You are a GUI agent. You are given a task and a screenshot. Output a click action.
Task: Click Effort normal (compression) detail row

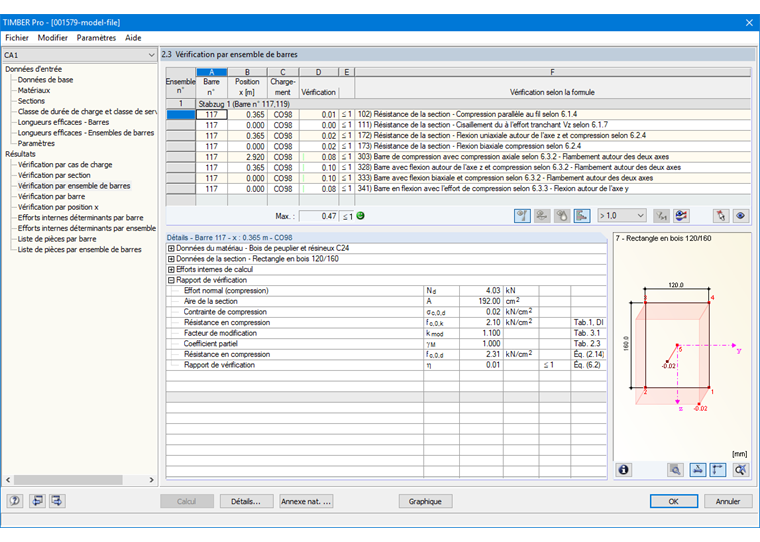pyautogui.click(x=386, y=291)
